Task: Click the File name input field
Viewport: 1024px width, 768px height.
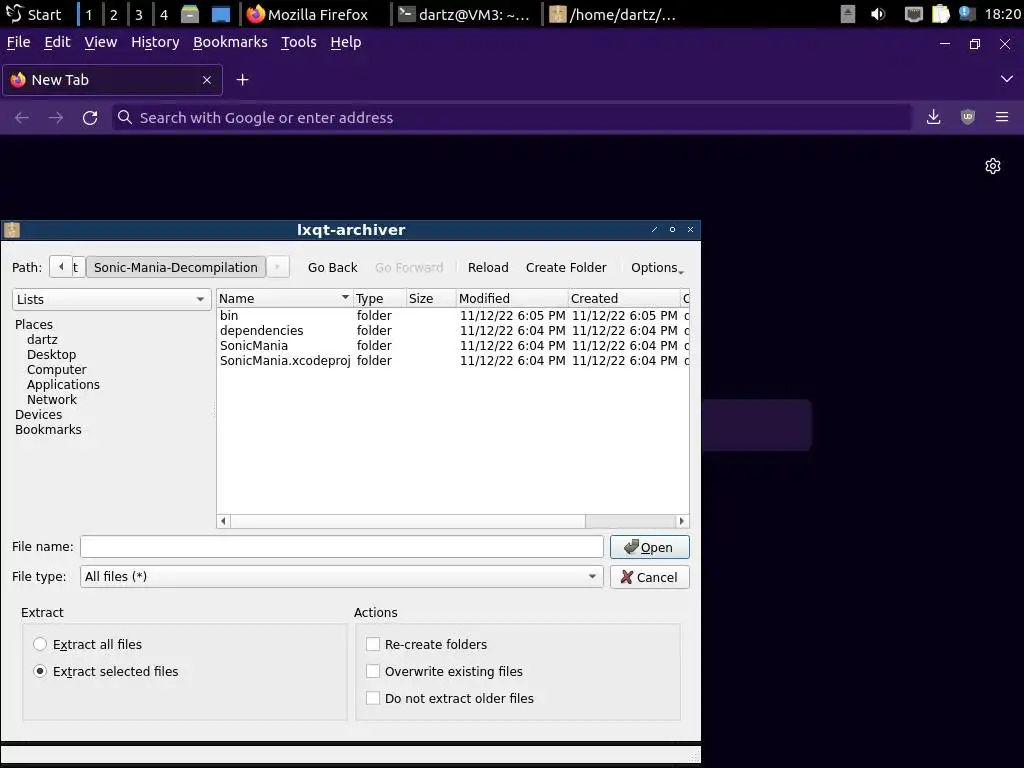Action: point(342,547)
